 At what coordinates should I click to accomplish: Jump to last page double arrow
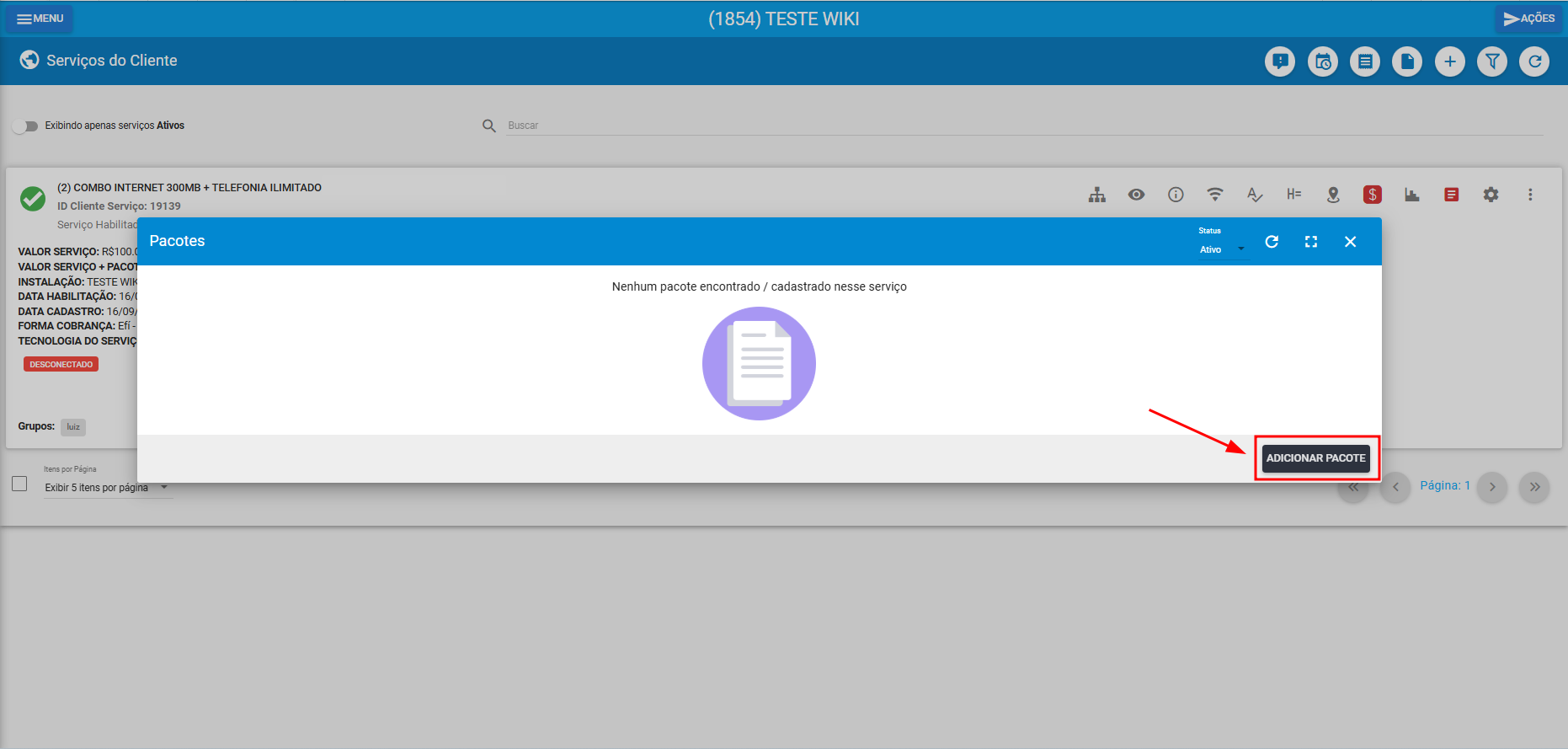point(1534,487)
